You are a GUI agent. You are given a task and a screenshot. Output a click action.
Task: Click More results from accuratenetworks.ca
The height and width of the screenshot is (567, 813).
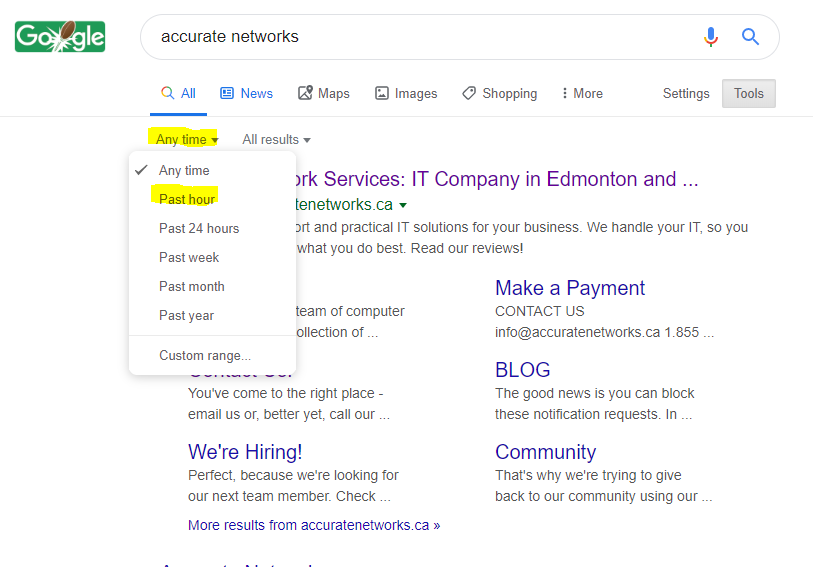coord(314,526)
